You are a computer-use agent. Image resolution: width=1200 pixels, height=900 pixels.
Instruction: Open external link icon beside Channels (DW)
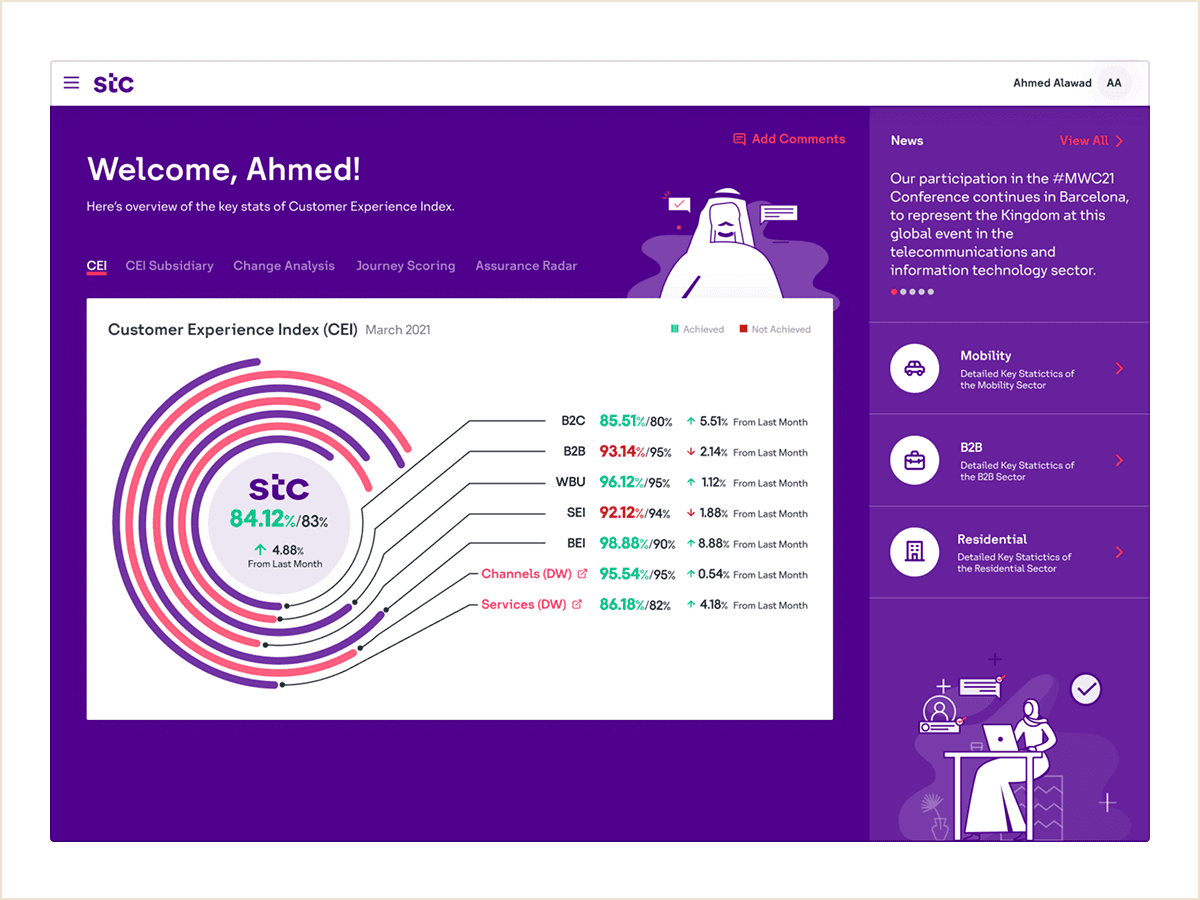582,574
